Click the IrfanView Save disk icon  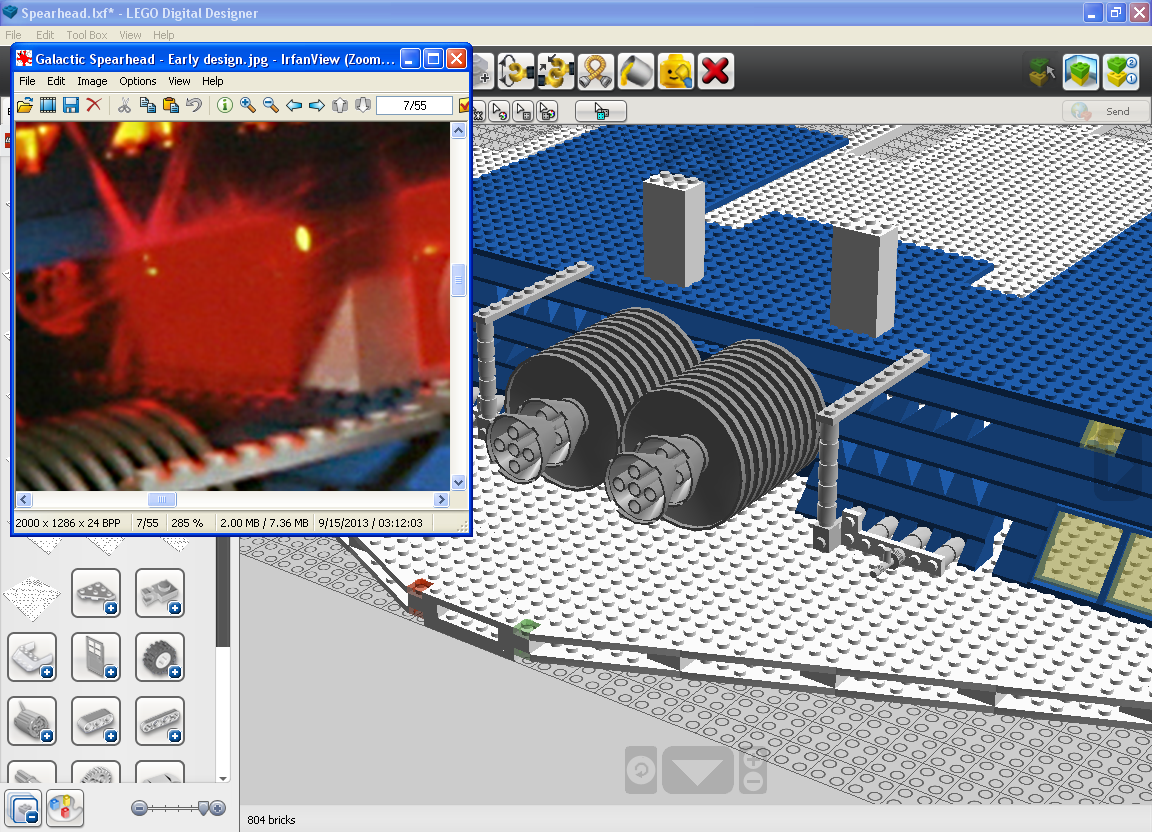pyautogui.click(x=71, y=105)
